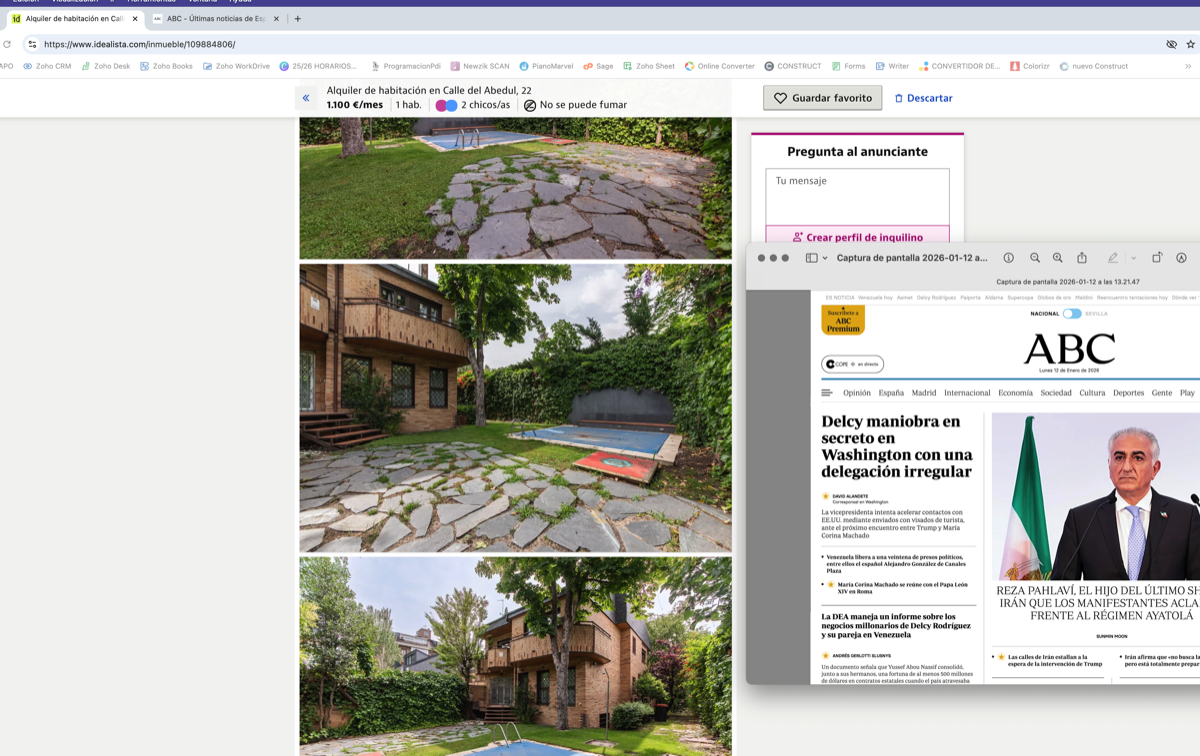Image resolution: width=1200 pixels, height=756 pixels.
Task: Toggle the Nacional/Sevilla edition switch
Action: pyautogui.click(x=1071, y=313)
